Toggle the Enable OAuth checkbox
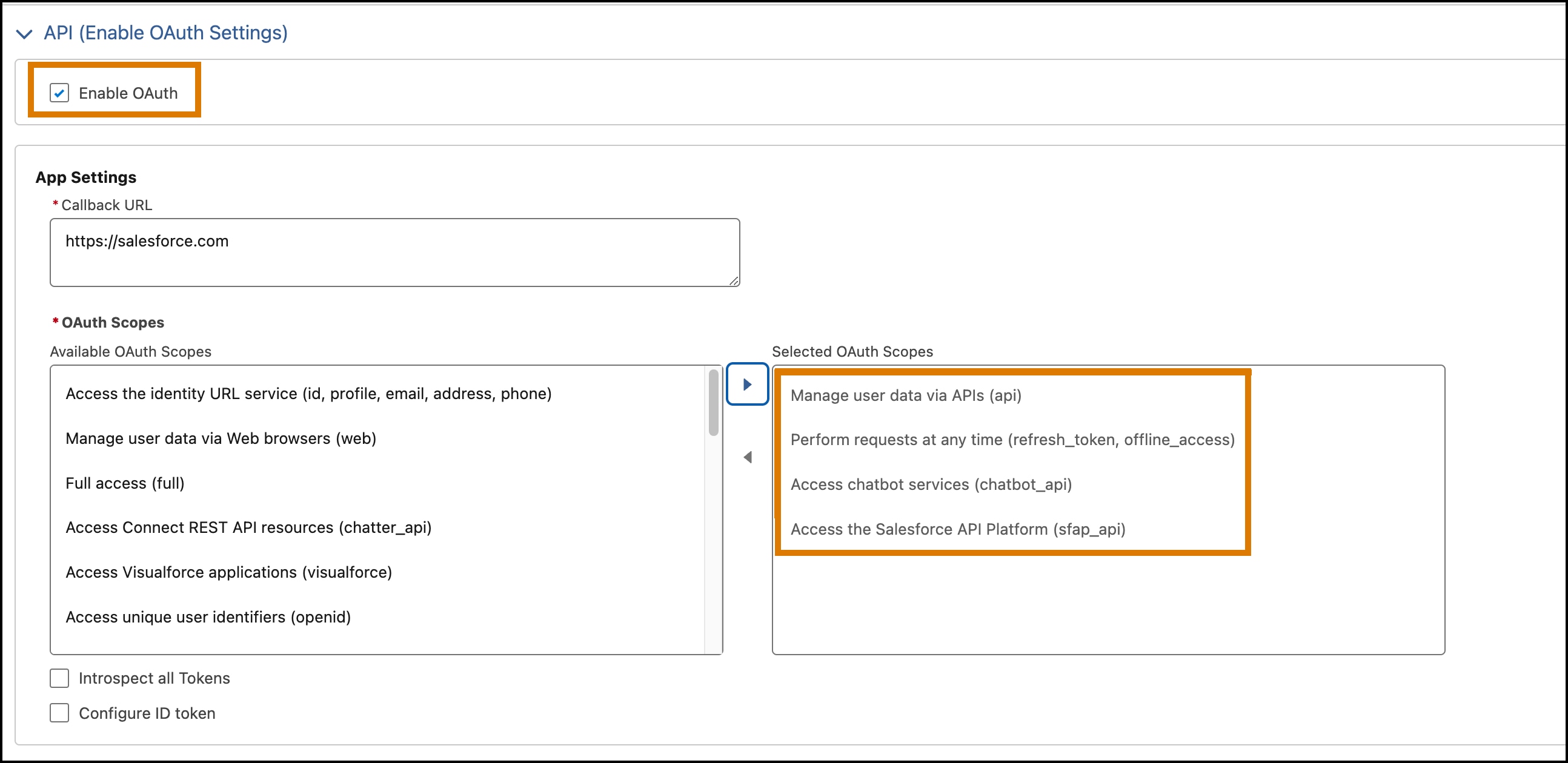The height and width of the screenshot is (763, 1568). pyautogui.click(x=59, y=93)
